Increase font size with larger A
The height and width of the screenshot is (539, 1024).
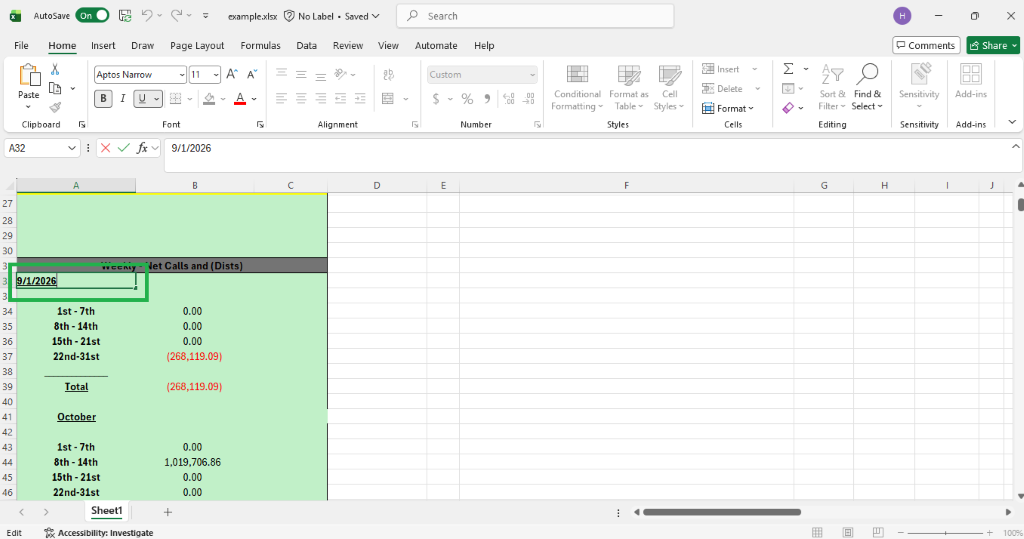click(232, 74)
